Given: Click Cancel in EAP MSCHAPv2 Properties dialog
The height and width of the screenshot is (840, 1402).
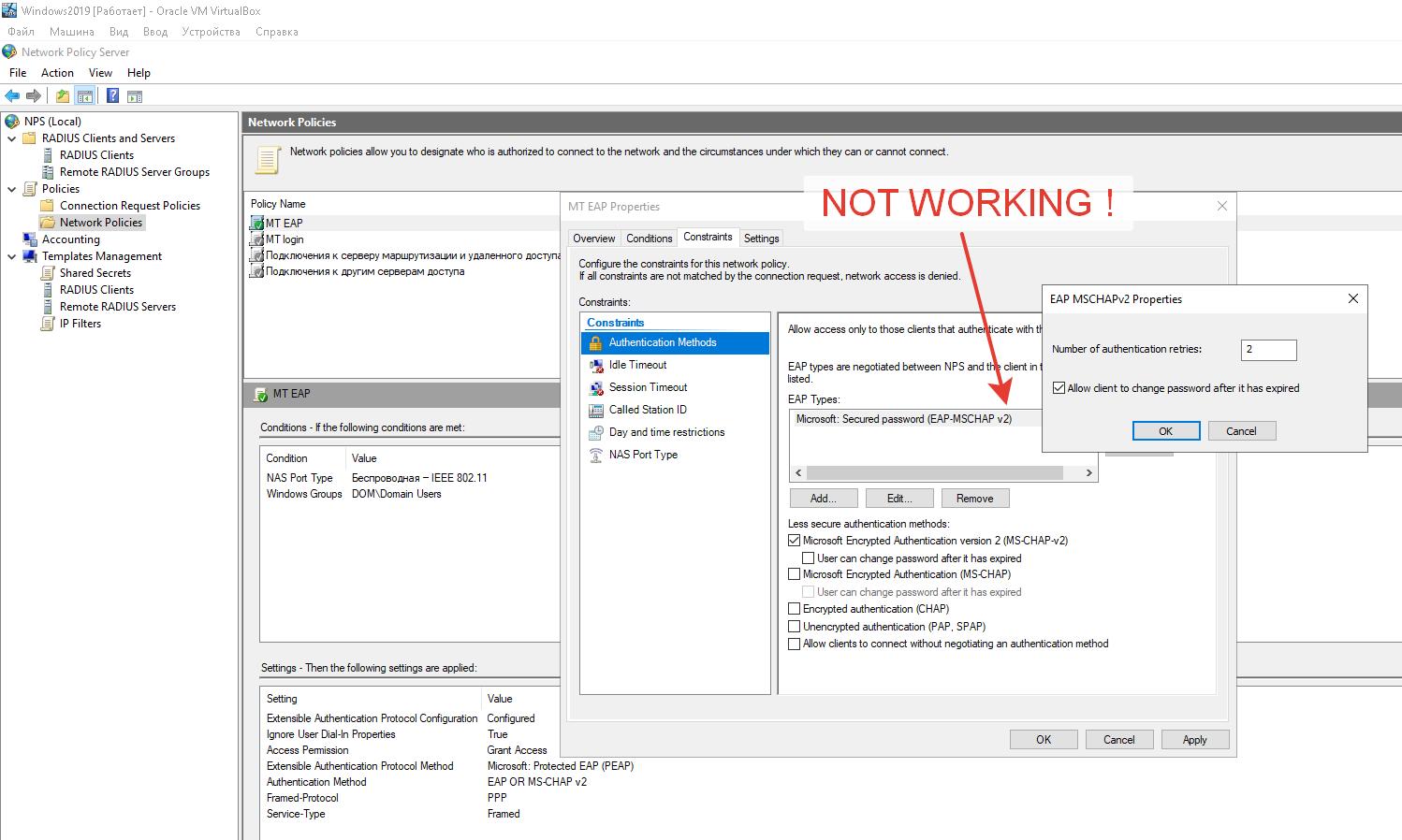Looking at the screenshot, I should pos(1241,431).
